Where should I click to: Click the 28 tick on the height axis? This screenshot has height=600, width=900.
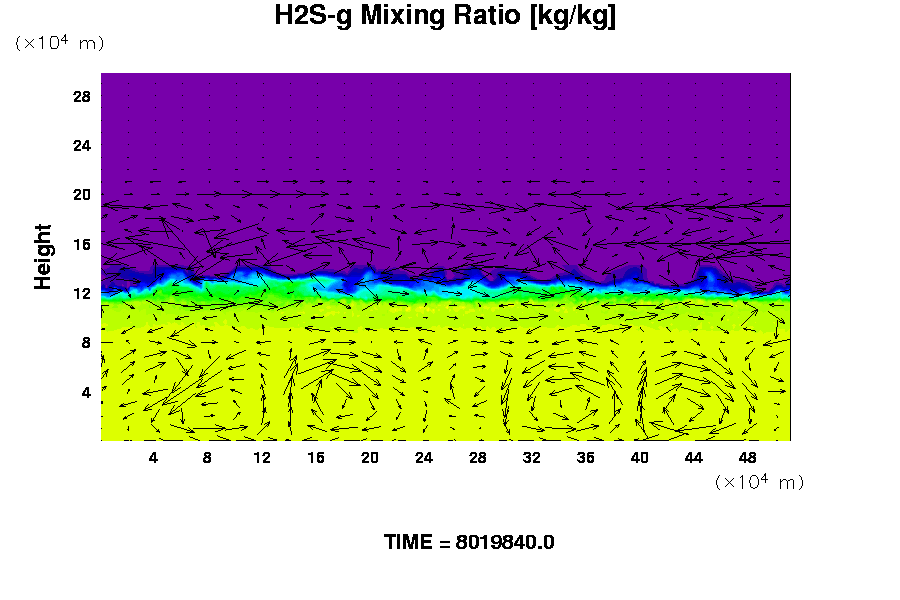click(x=82, y=97)
